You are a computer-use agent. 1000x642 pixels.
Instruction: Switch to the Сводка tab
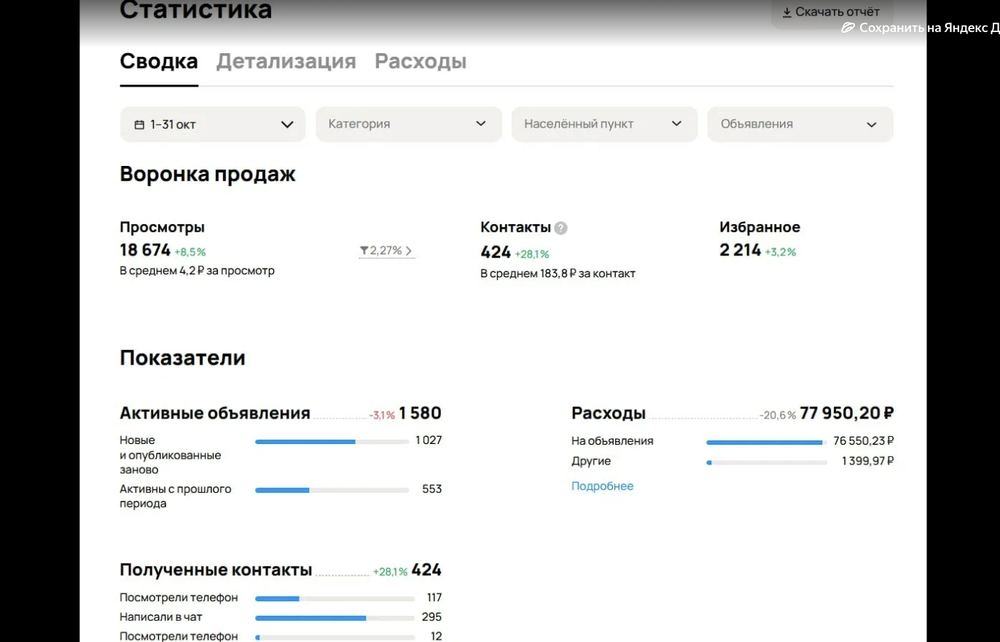159,61
